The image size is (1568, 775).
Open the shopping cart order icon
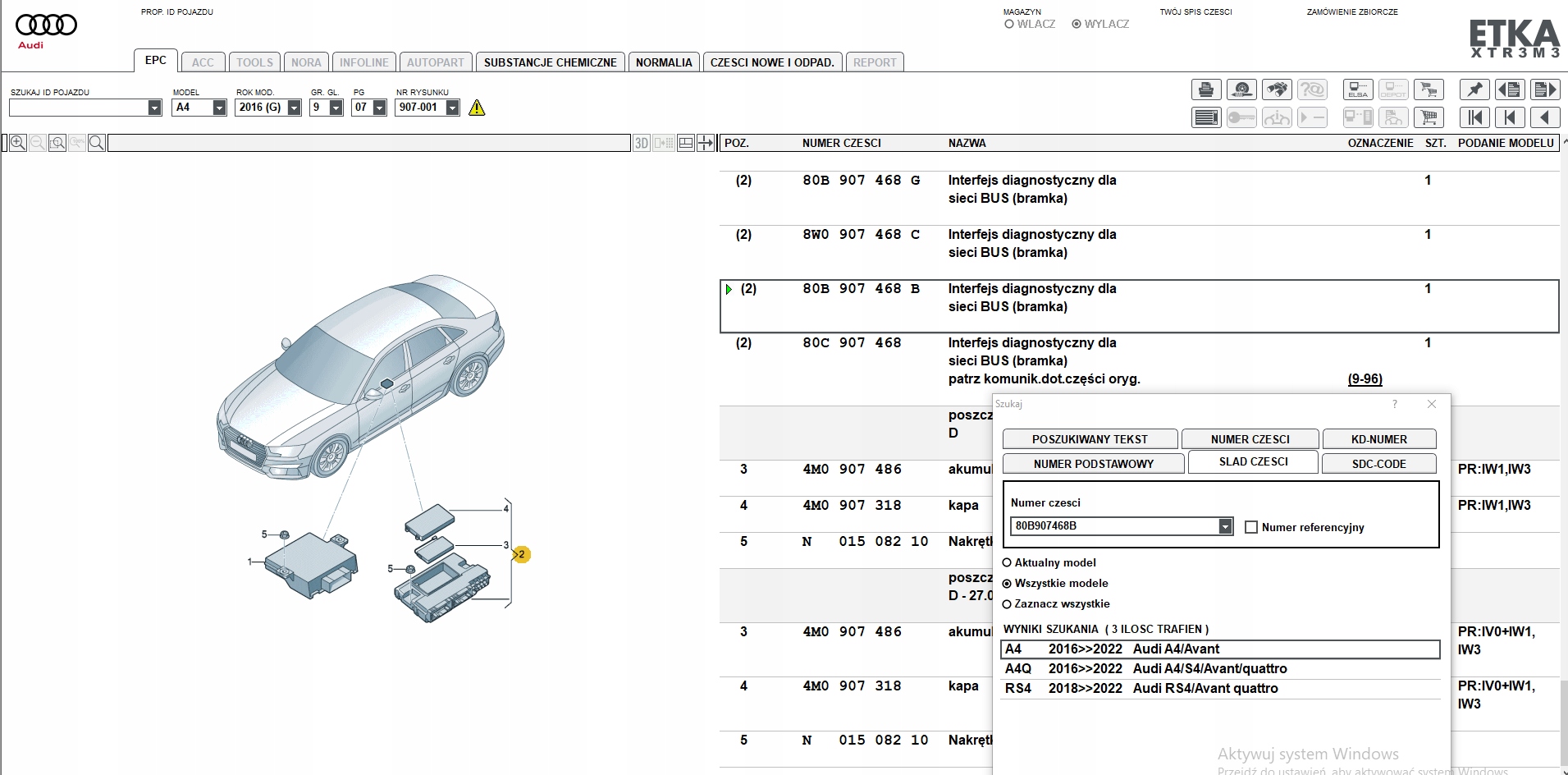tap(1429, 117)
